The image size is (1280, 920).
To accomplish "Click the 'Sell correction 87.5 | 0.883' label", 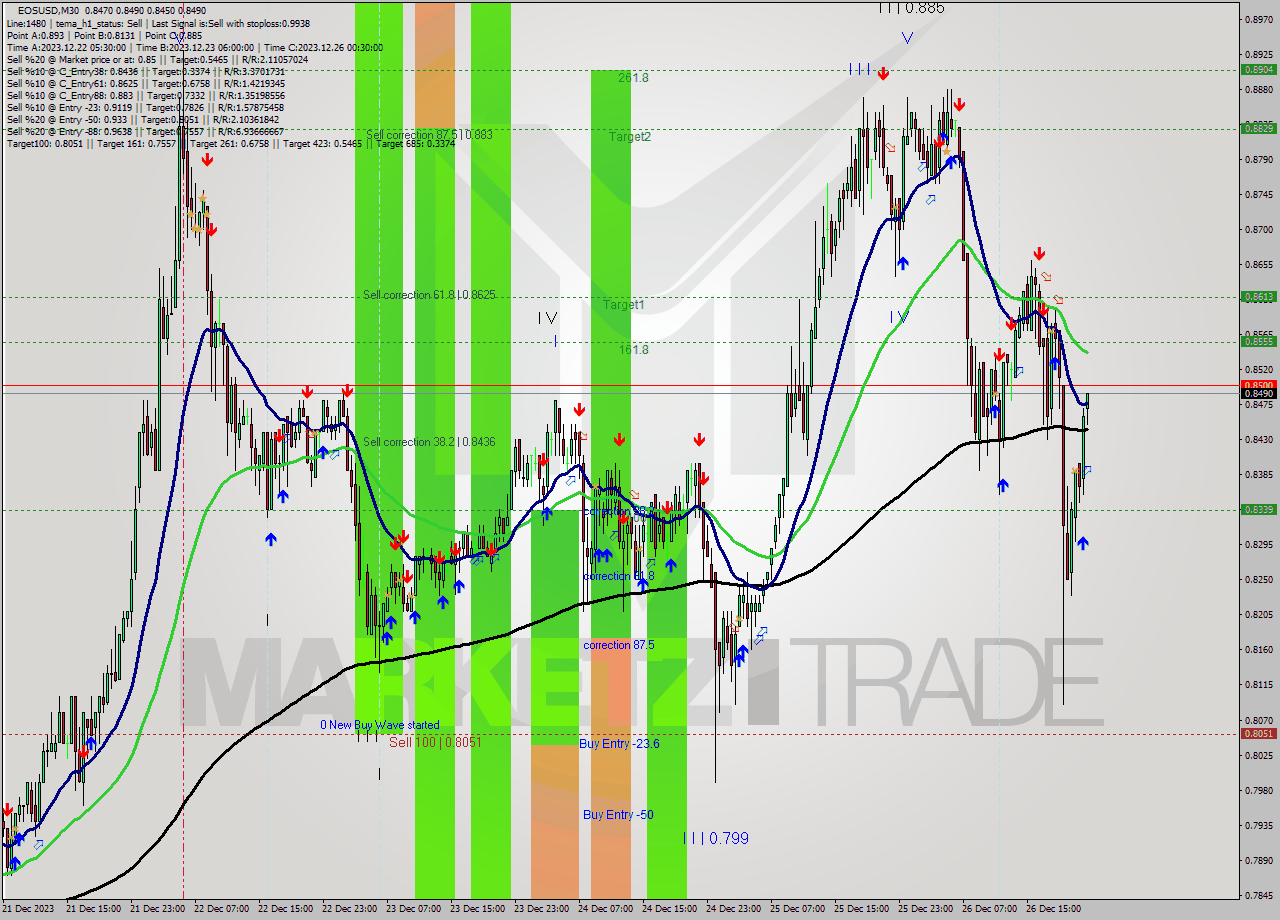I will coord(429,135).
